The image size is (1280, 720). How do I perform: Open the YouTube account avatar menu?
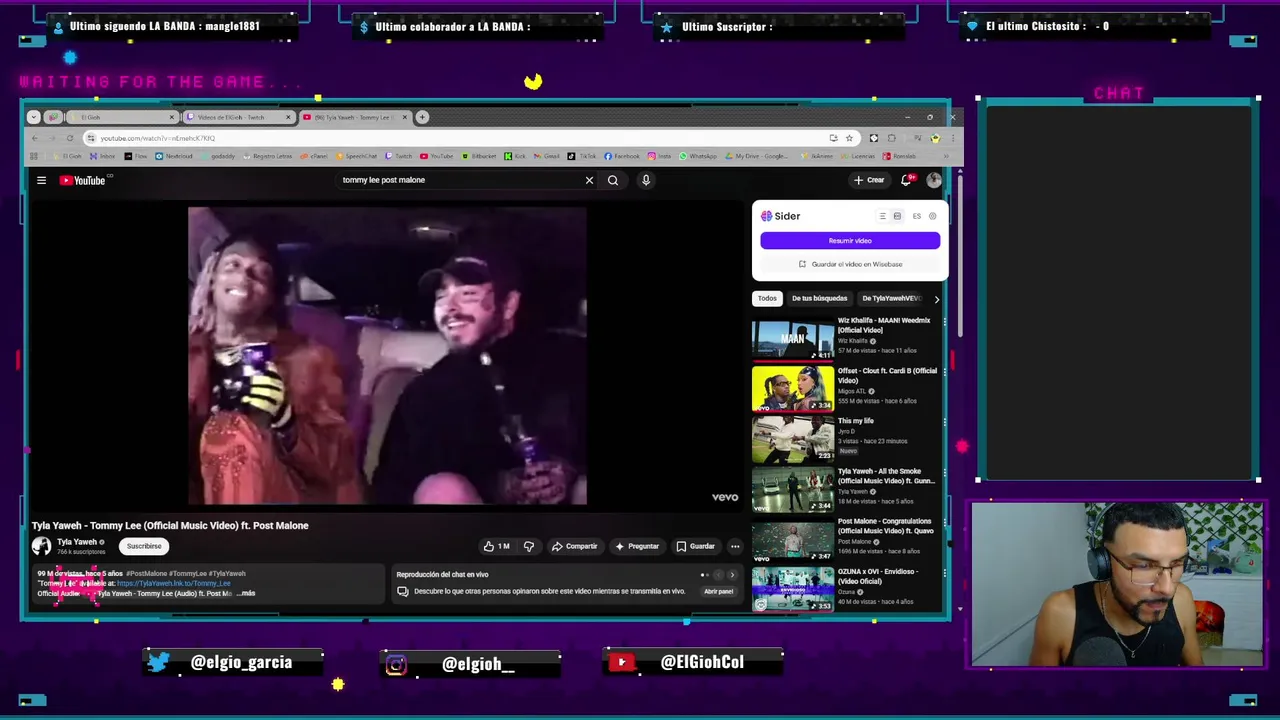pos(934,180)
